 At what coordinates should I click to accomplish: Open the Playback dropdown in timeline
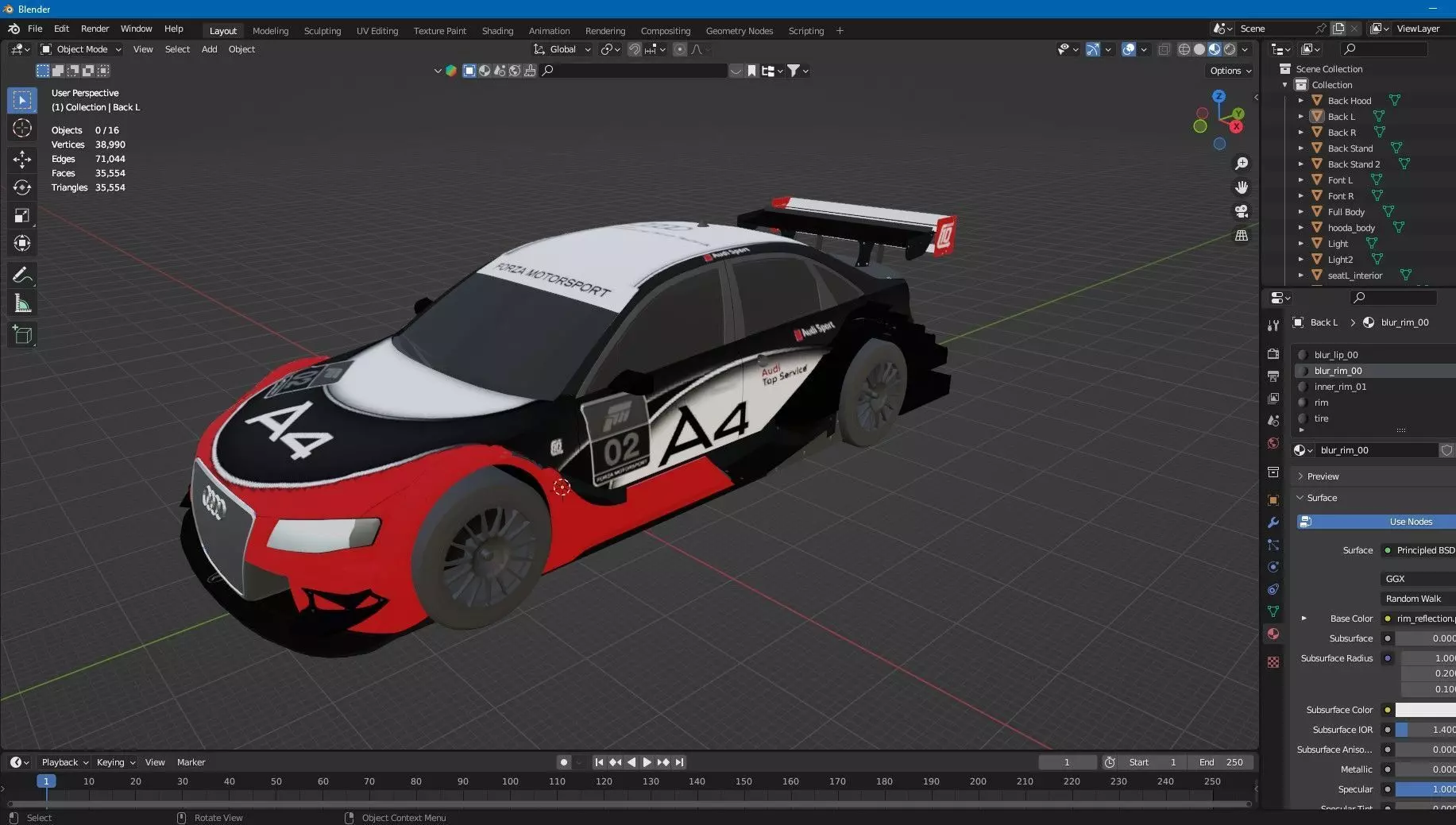click(65, 762)
